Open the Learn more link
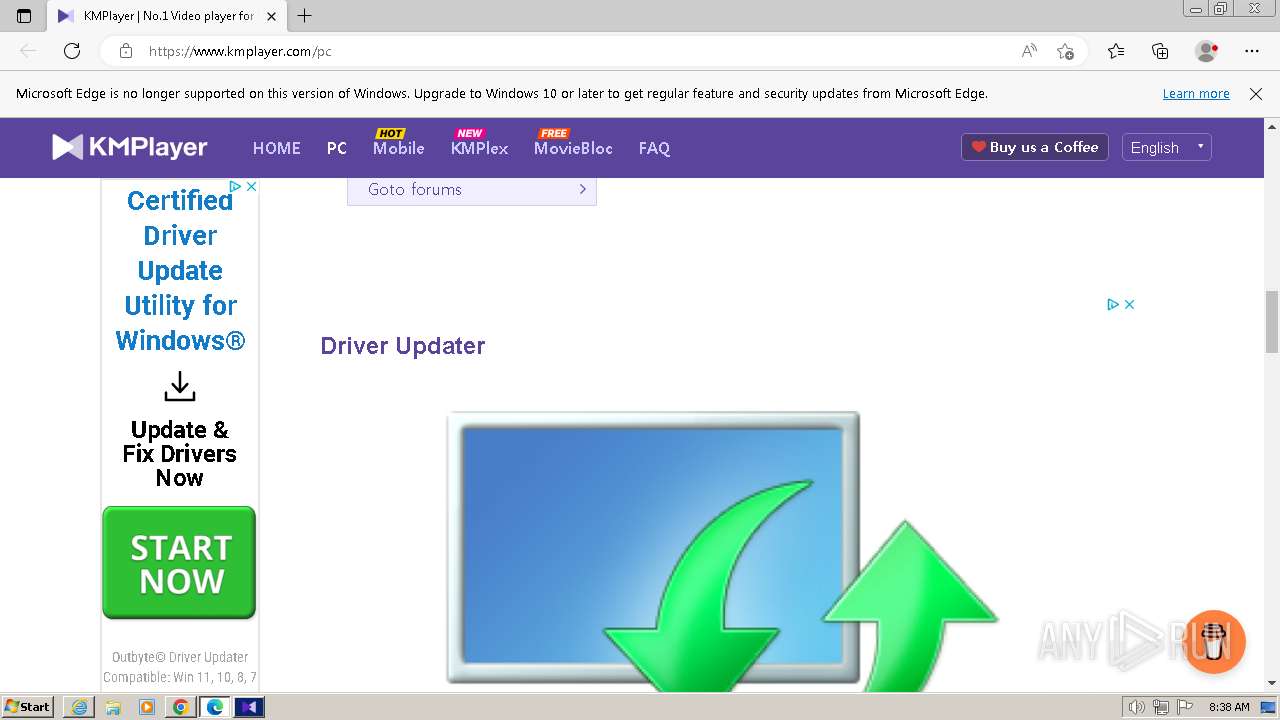This screenshot has width=1280, height=720. point(1196,94)
